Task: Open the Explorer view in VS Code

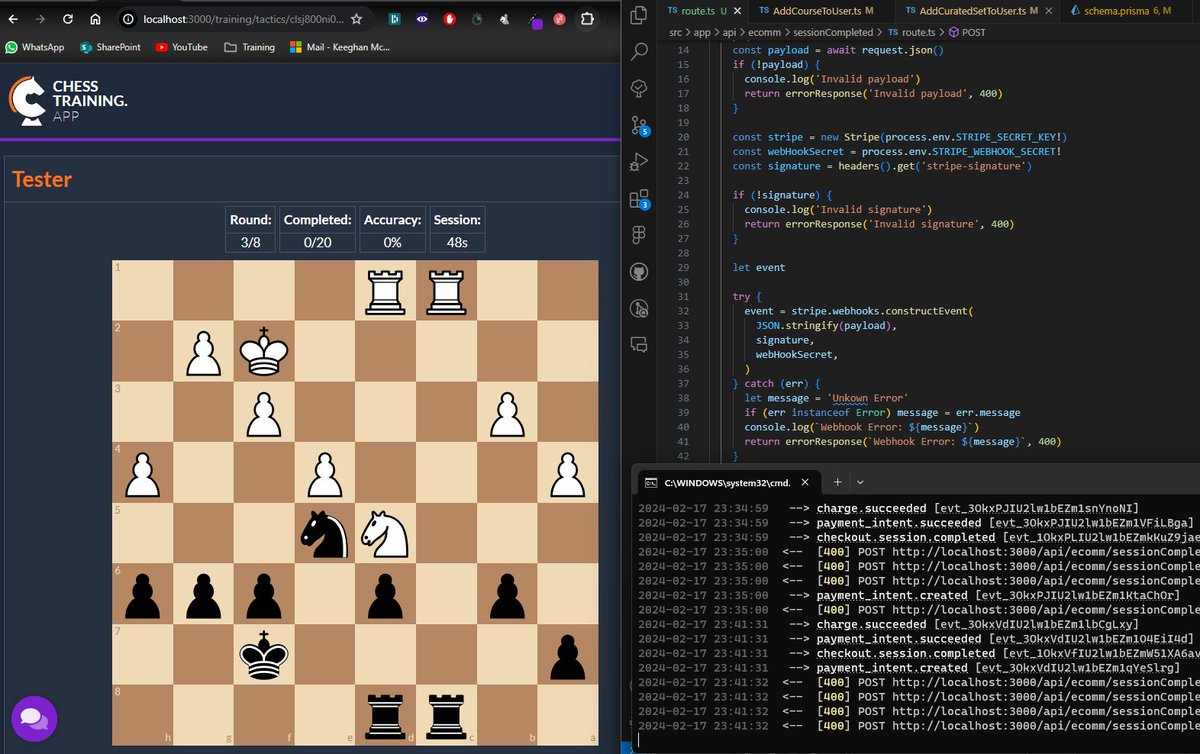Action: 638,14
